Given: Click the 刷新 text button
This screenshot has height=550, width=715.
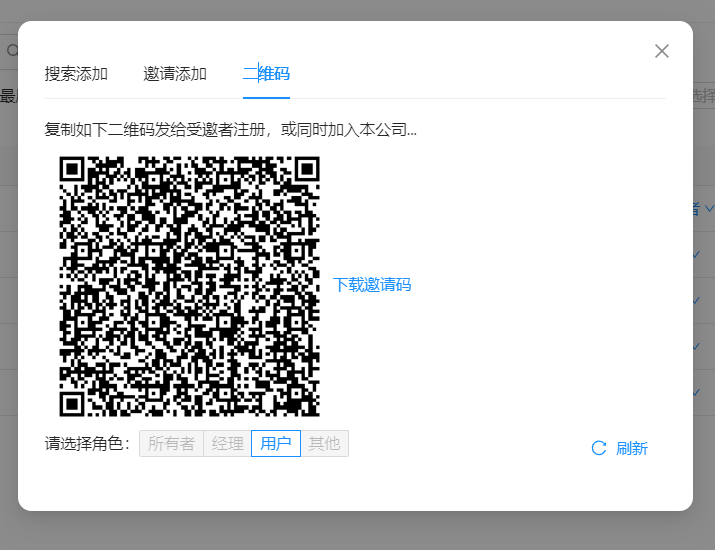Looking at the screenshot, I should (632, 448).
